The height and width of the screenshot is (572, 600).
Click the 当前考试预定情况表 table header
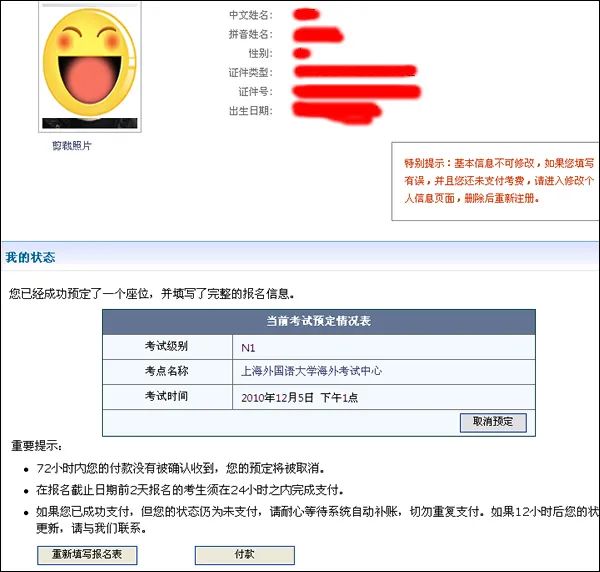[x=319, y=321]
